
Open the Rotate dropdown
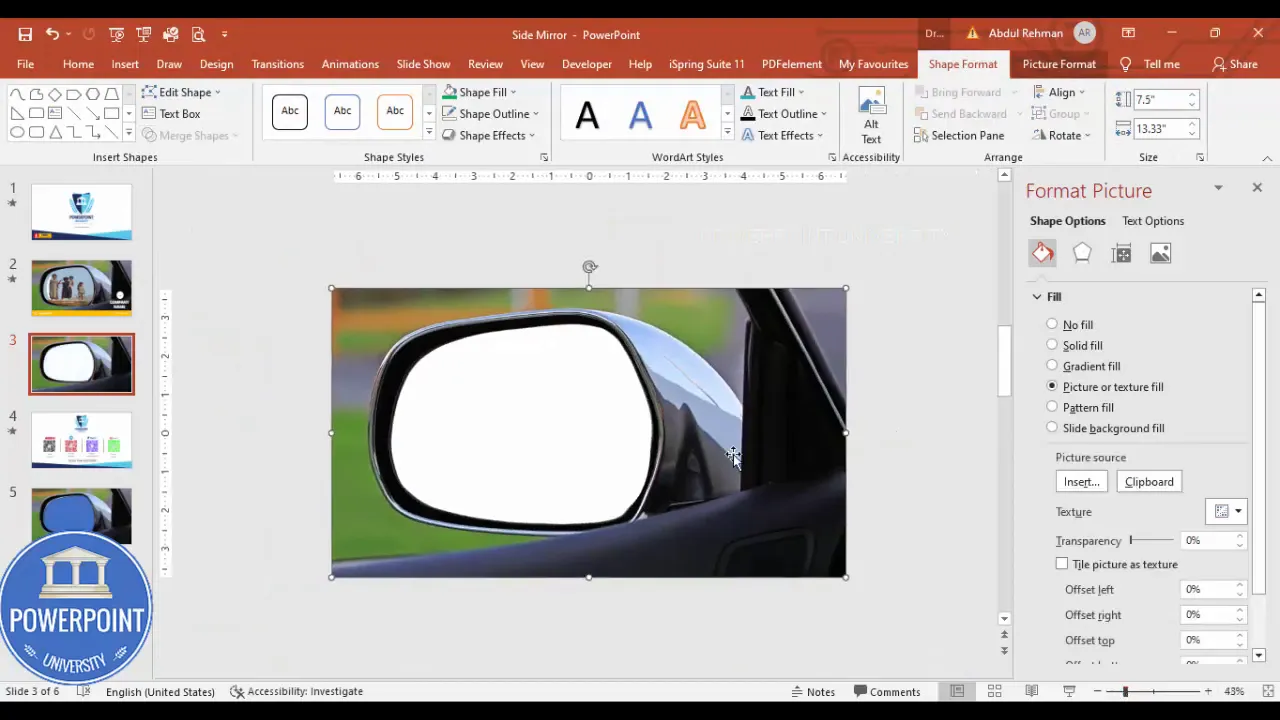1061,135
